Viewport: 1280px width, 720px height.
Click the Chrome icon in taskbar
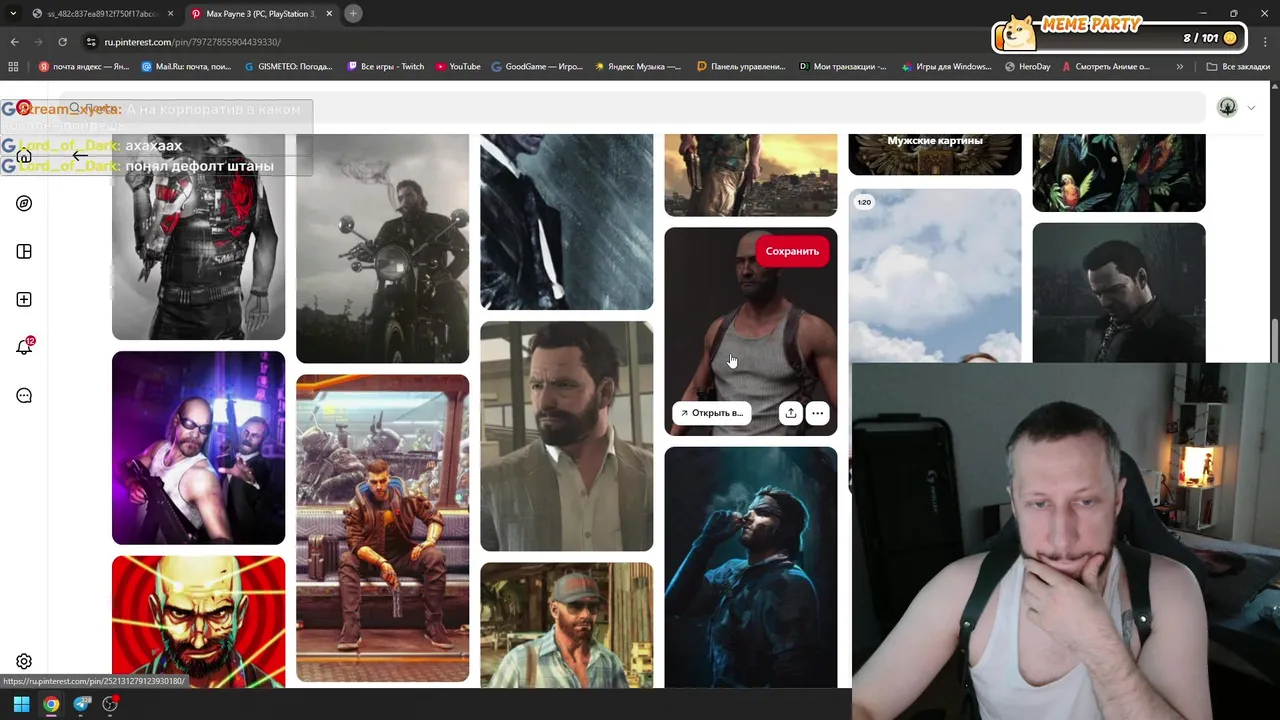pos(51,704)
